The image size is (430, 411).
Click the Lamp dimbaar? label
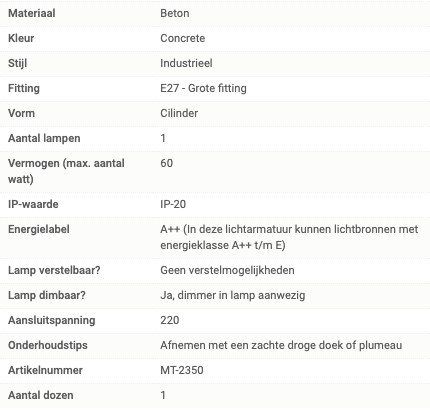47,295
